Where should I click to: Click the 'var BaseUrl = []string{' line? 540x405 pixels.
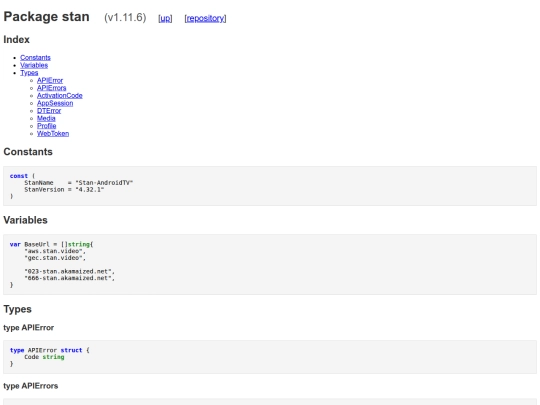click(51, 244)
